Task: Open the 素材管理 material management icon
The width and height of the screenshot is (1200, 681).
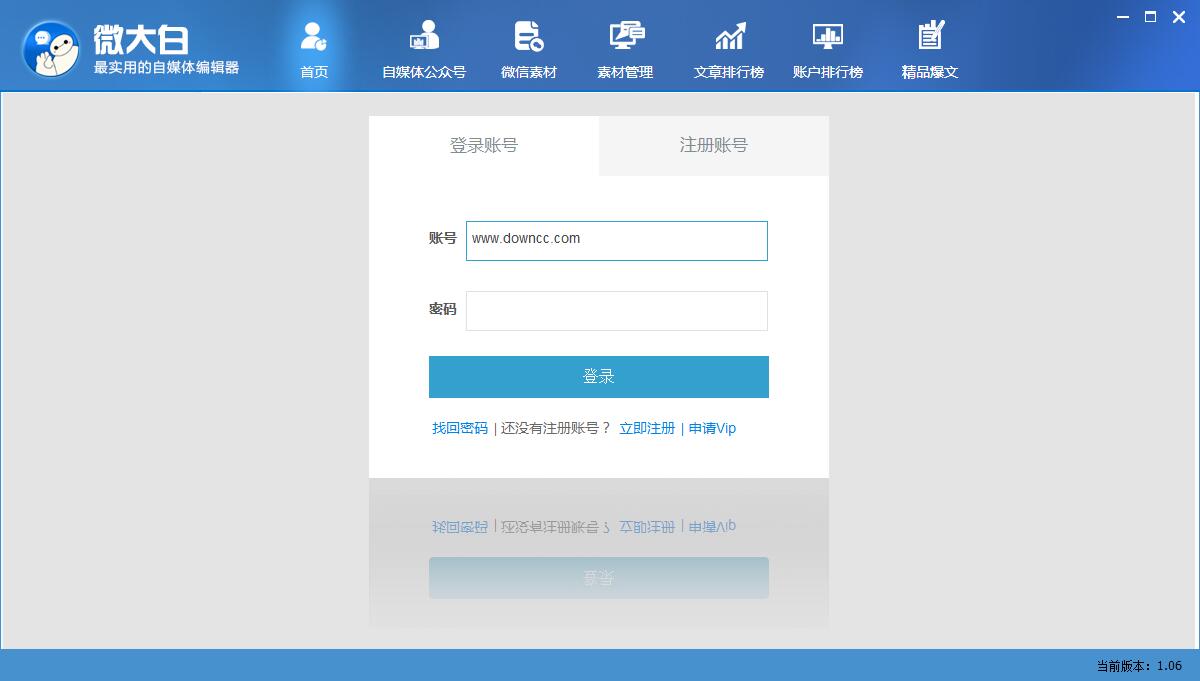Action: pyautogui.click(x=627, y=45)
